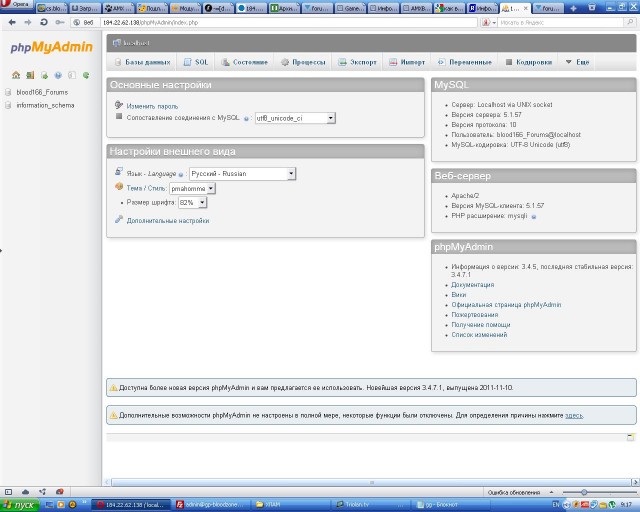Click the wrench icon by additional settings
Image resolution: width=640 pixels, height=512 pixels.
(x=119, y=219)
